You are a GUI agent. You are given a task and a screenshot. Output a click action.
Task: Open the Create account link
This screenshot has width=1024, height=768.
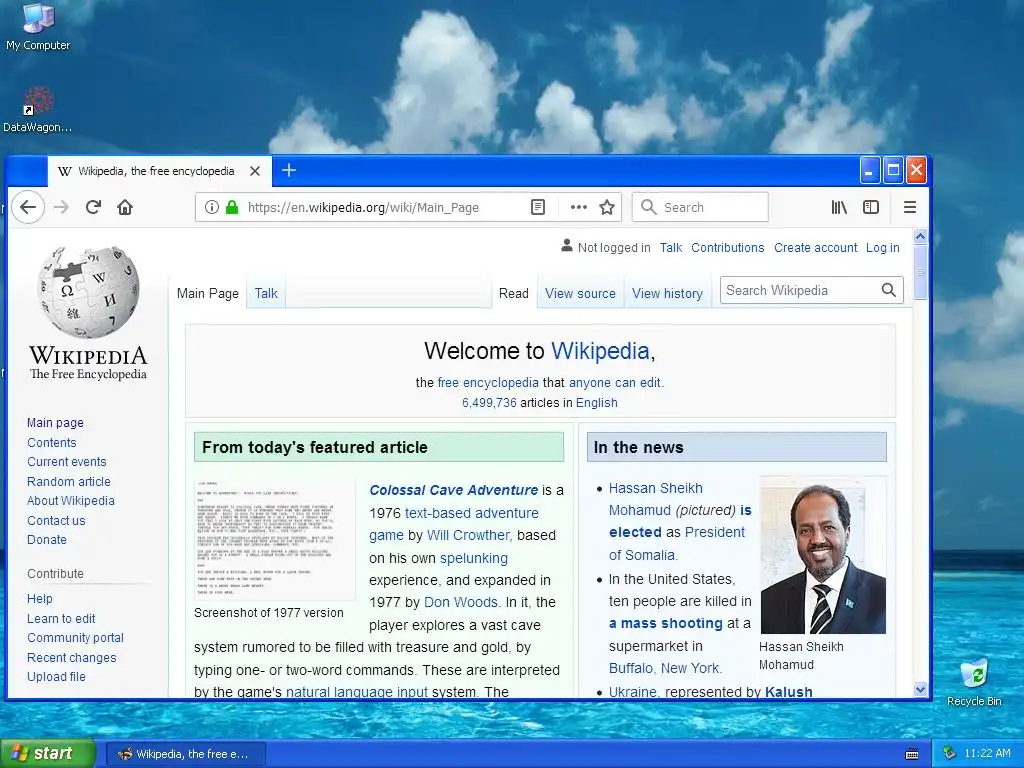(x=815, y=248)
